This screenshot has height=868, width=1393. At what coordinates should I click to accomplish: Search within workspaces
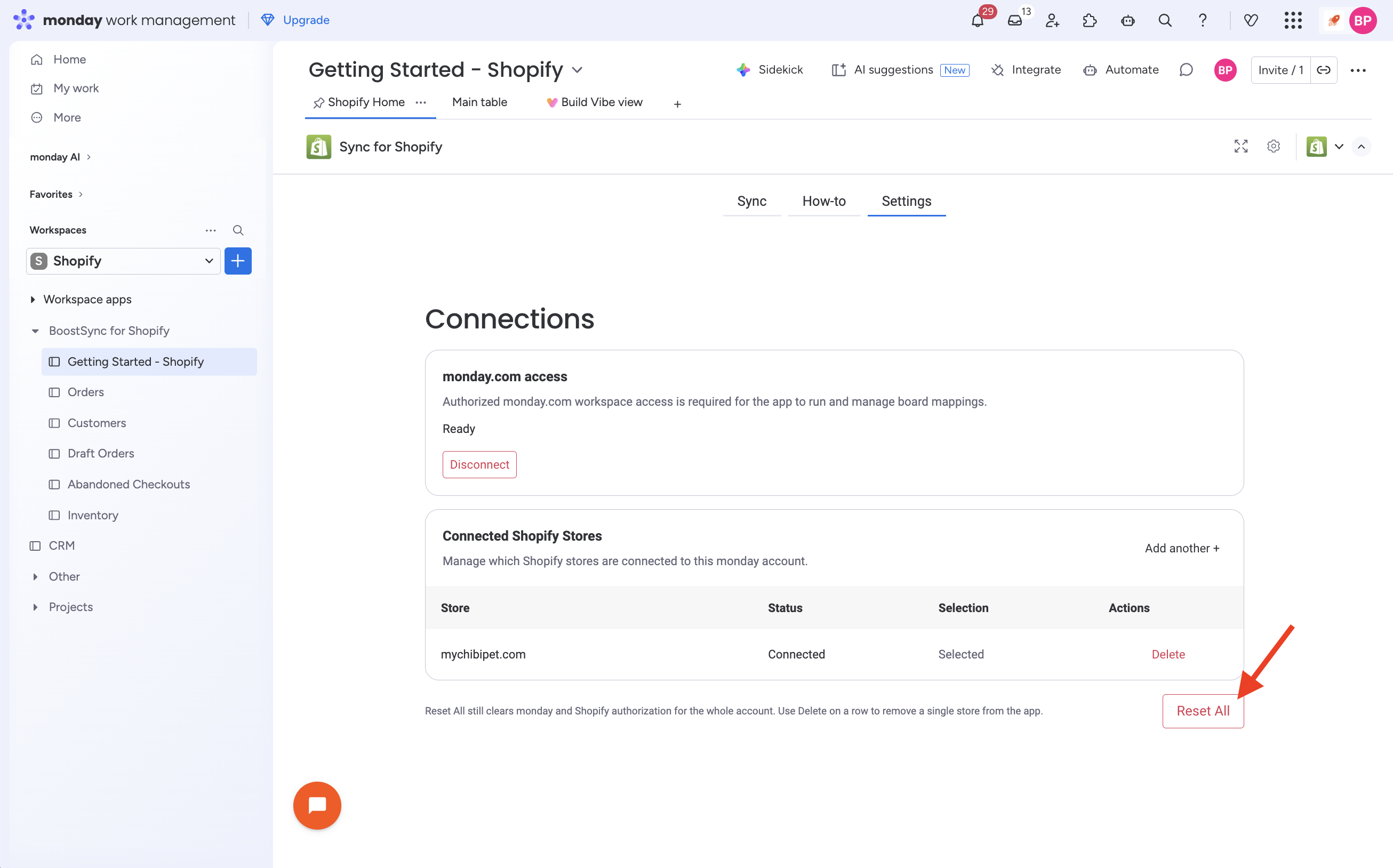click(x=238, y=230)
